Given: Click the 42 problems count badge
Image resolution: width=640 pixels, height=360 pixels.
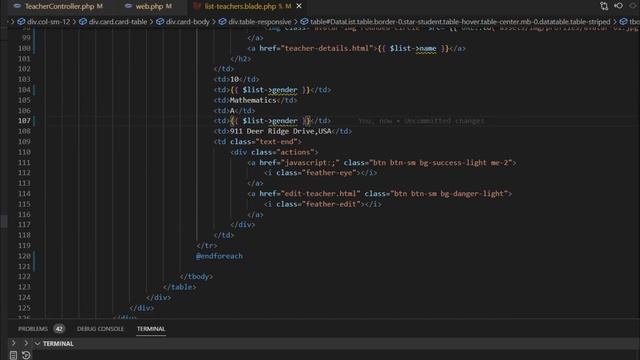Looking at the screenshot, I should pyautogui.click(x=59, y=329).
